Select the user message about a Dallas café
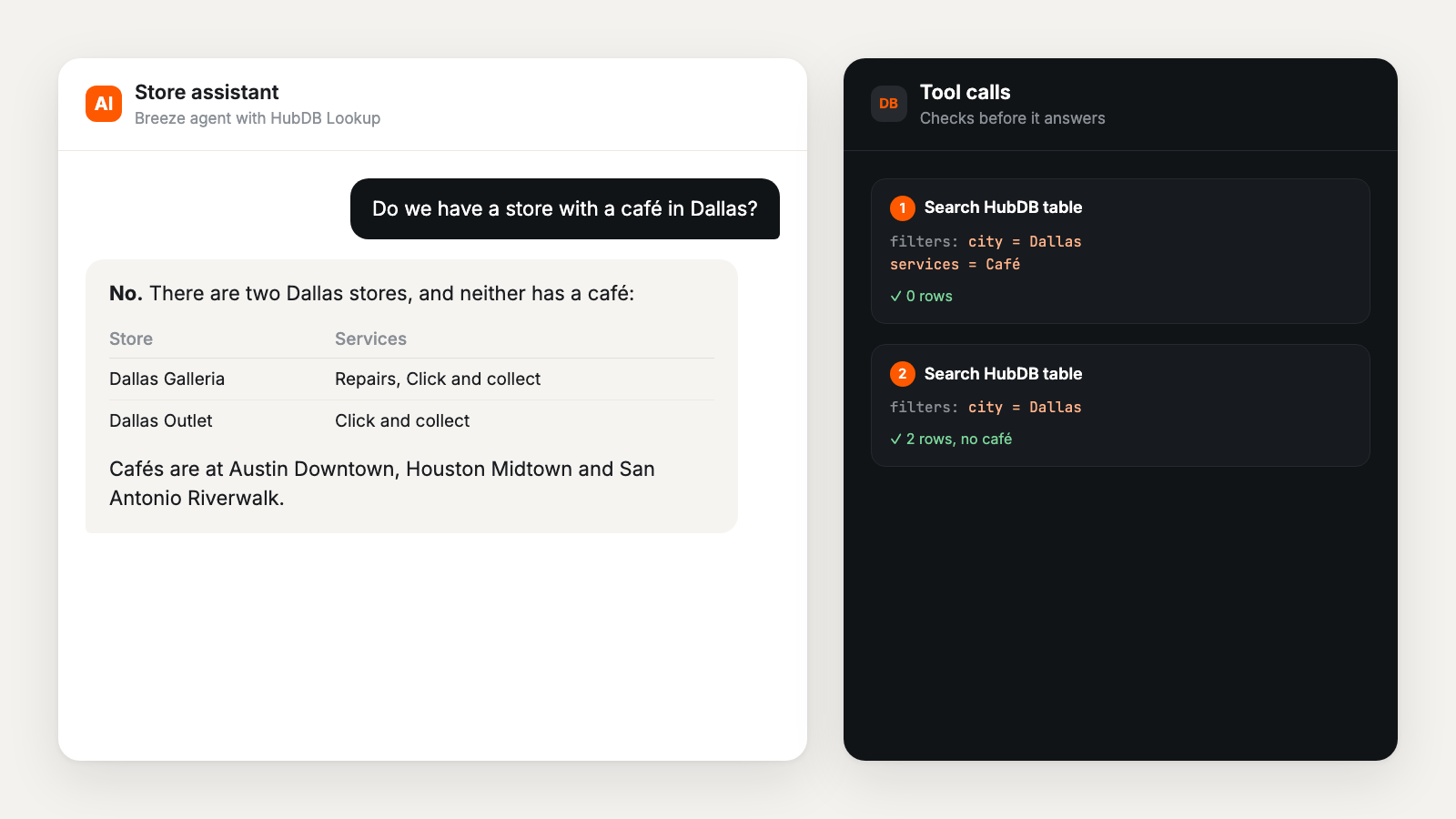 tap(565, 208)
